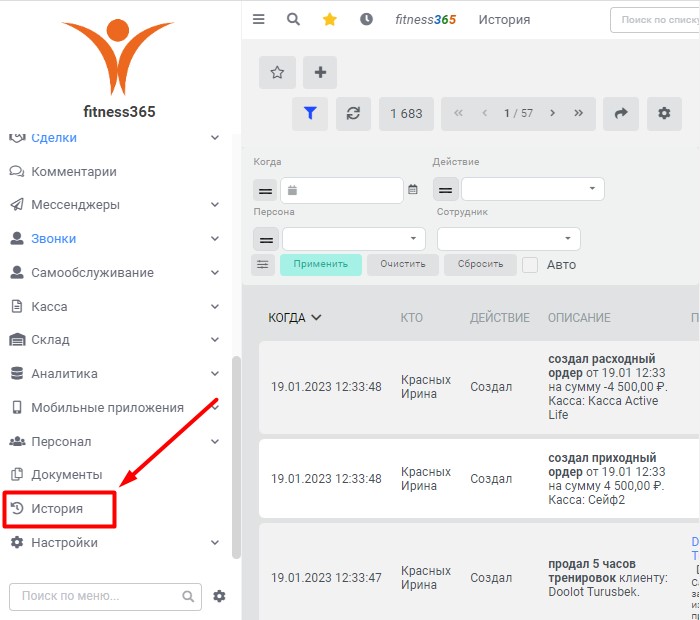Open calendar picker next to Когда field
The image size is (700, 620).
(x=413, y=189)
